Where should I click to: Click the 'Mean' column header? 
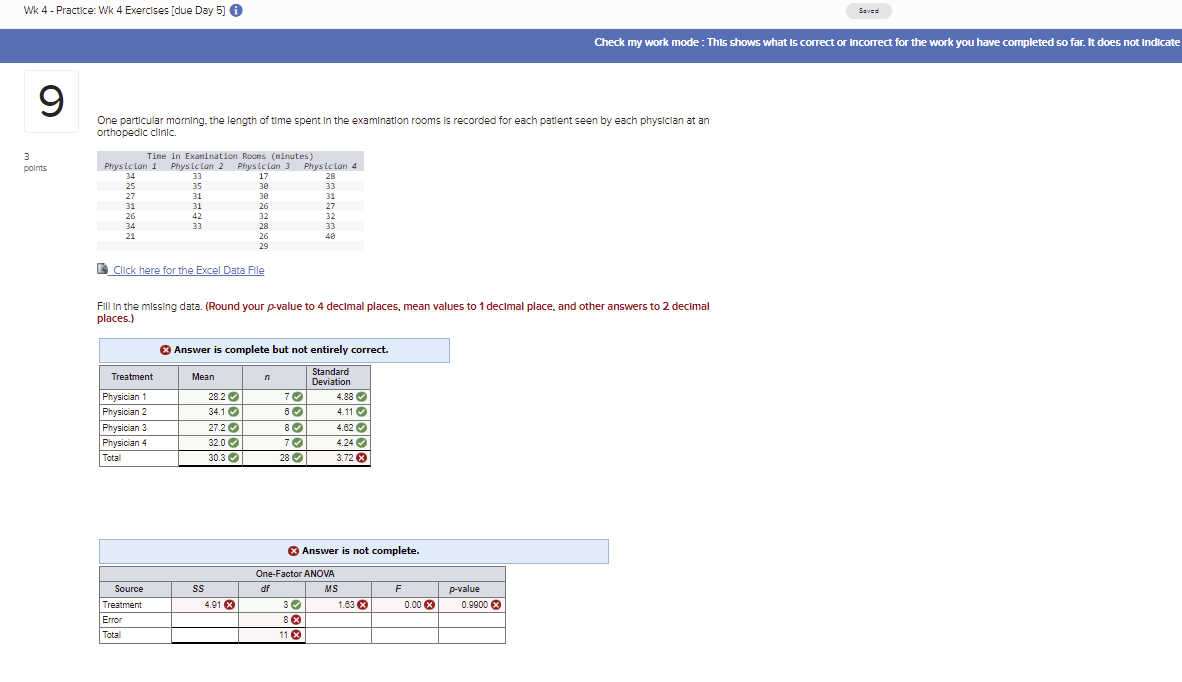[x=203, y=377]
